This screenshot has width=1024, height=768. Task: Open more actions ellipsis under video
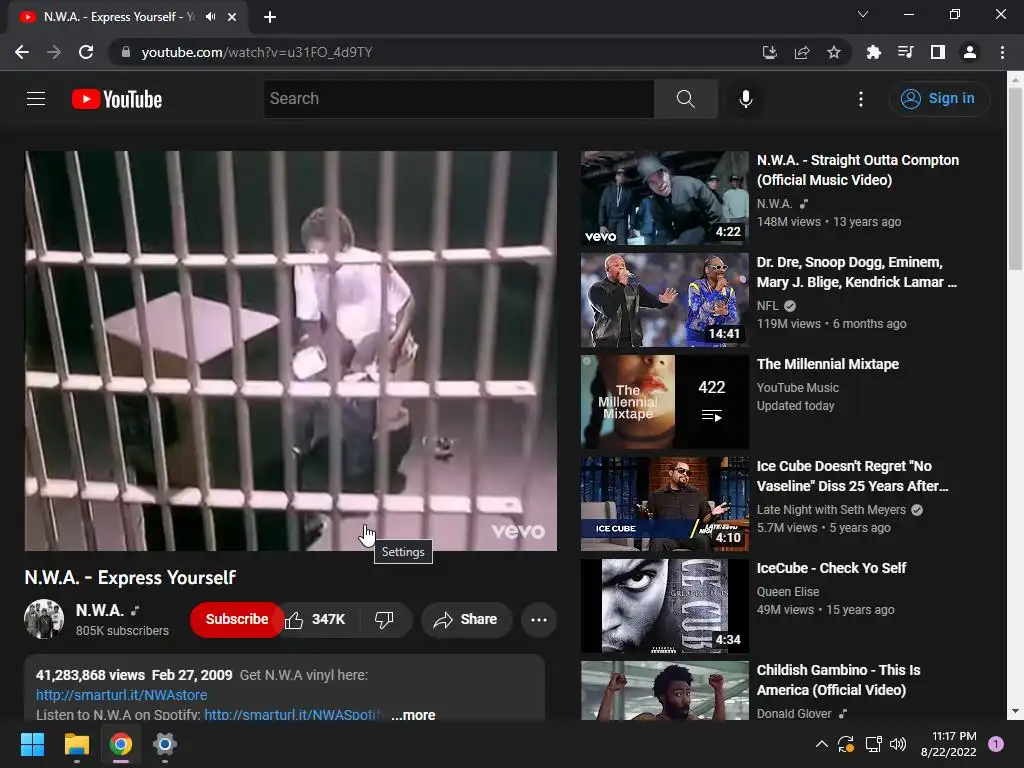(539, 619)
